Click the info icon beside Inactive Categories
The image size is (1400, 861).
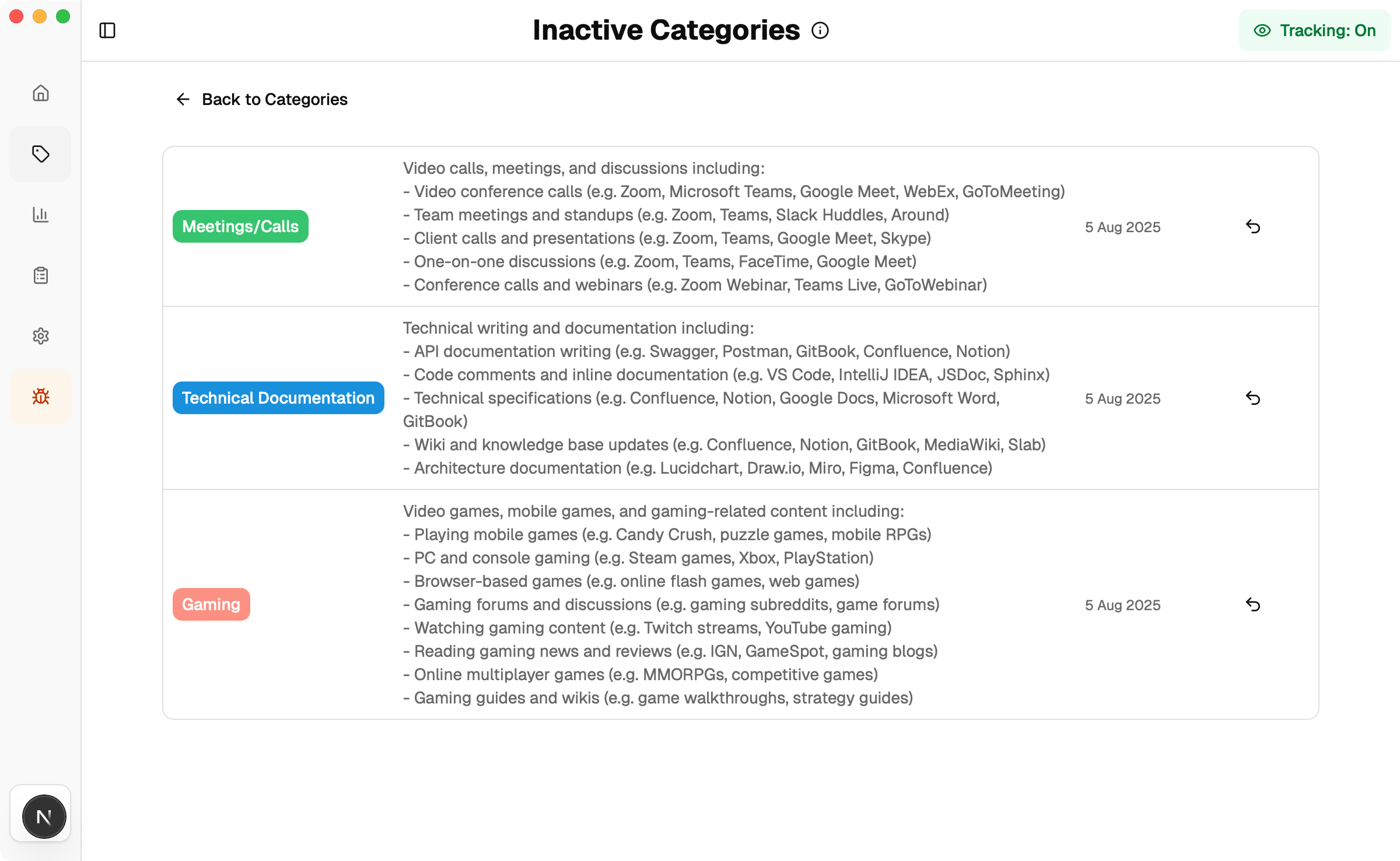820,30
